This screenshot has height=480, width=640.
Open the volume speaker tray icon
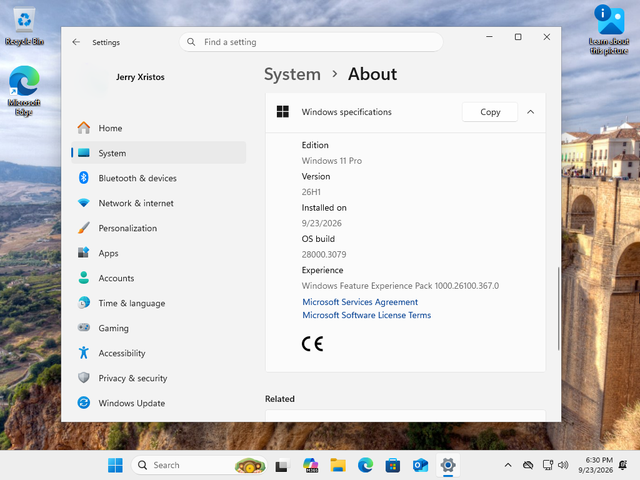(563, 465)
